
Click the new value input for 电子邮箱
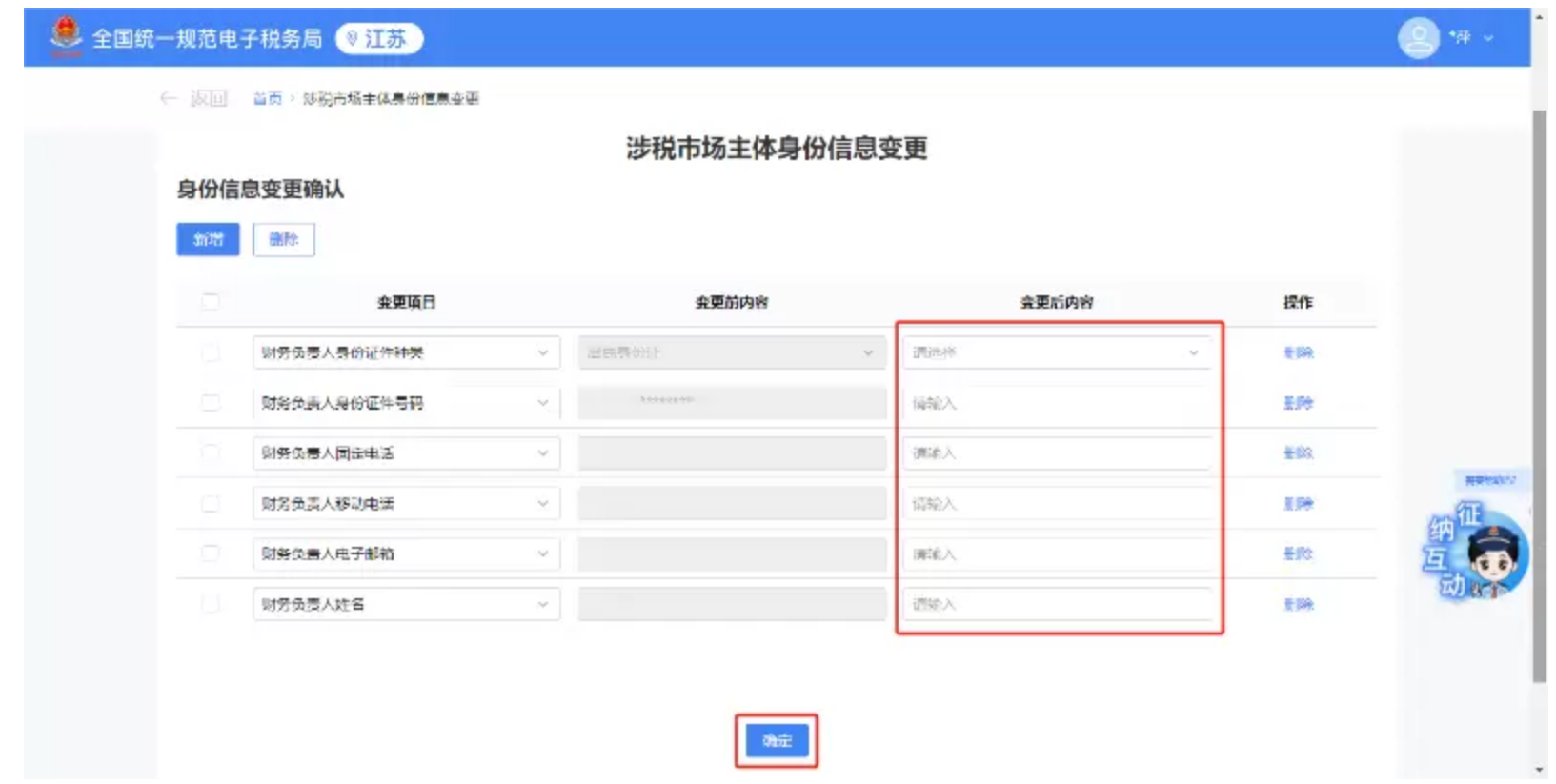1057,553
